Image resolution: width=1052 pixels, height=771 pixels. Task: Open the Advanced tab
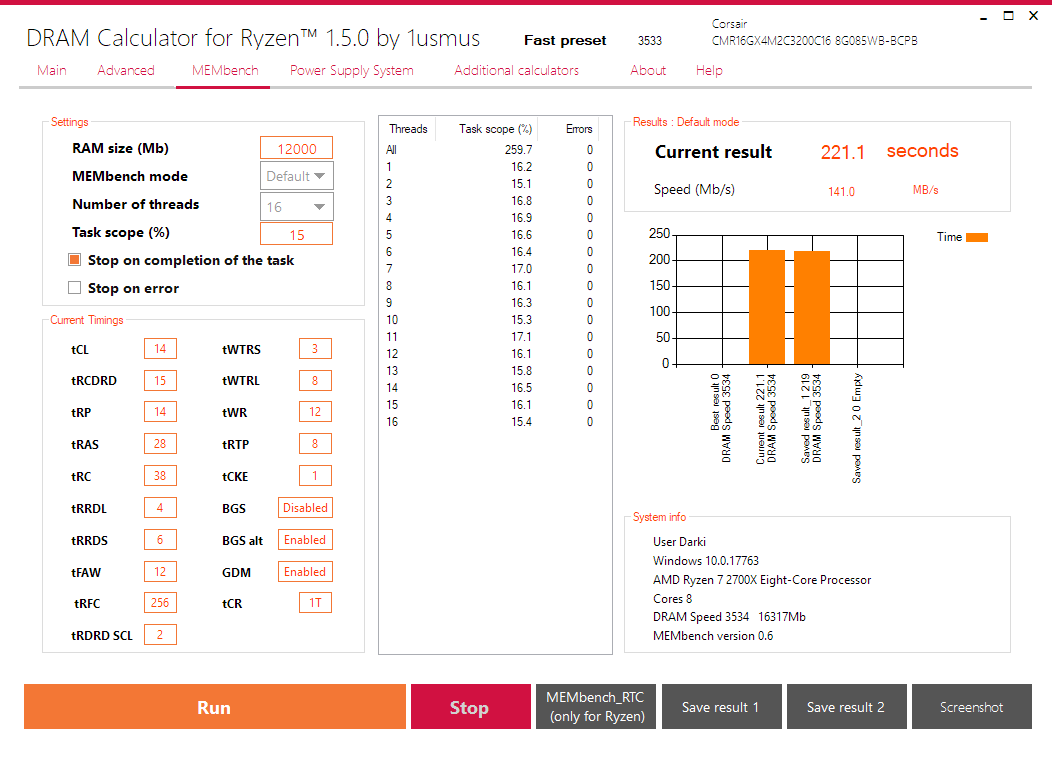125,70
